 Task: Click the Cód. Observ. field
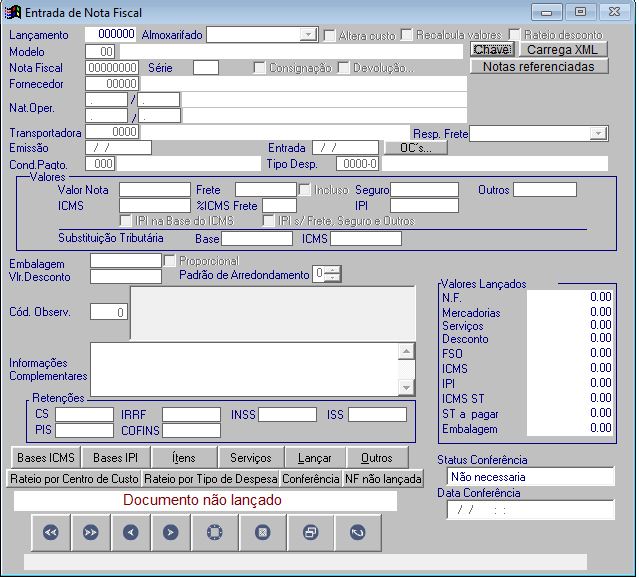109,312
